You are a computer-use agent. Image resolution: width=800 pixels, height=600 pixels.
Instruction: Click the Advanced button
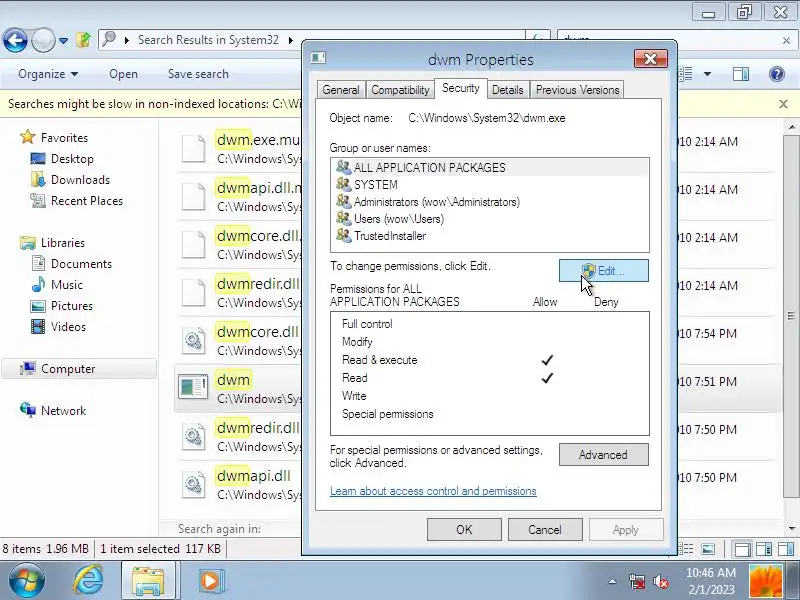point(604,455)
